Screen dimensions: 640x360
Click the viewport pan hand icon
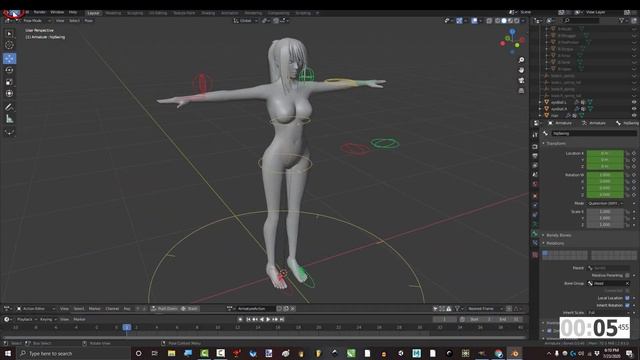coord(521,70)
